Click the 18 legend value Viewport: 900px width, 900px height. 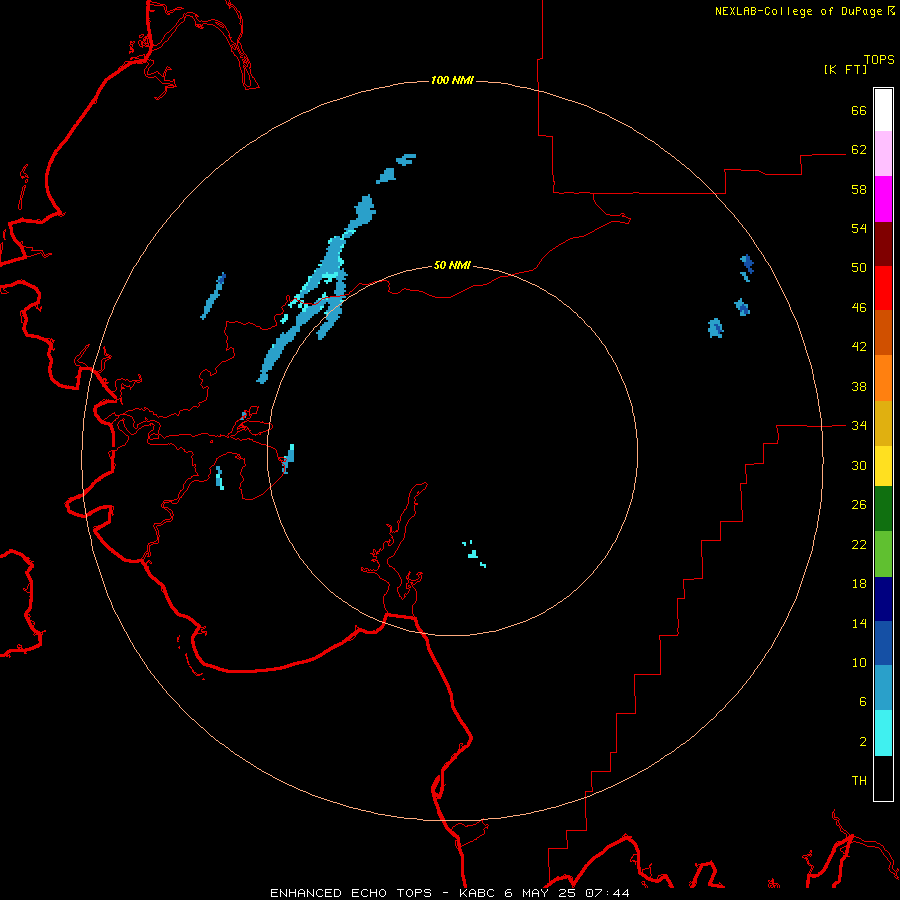click(x=859, y=584)
